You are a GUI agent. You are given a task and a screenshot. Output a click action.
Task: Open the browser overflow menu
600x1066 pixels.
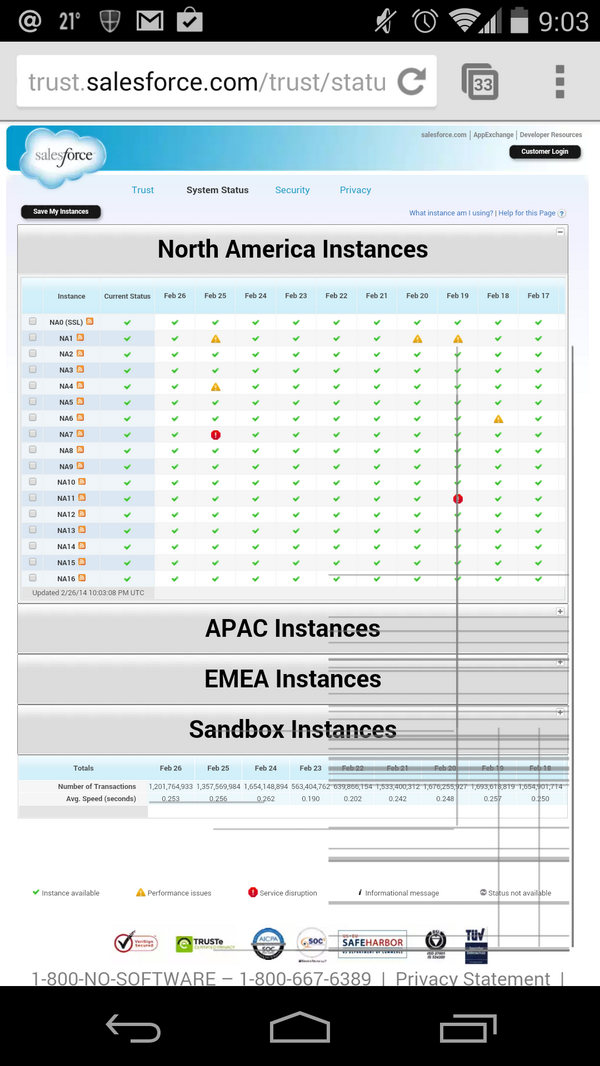pos(559,82)
